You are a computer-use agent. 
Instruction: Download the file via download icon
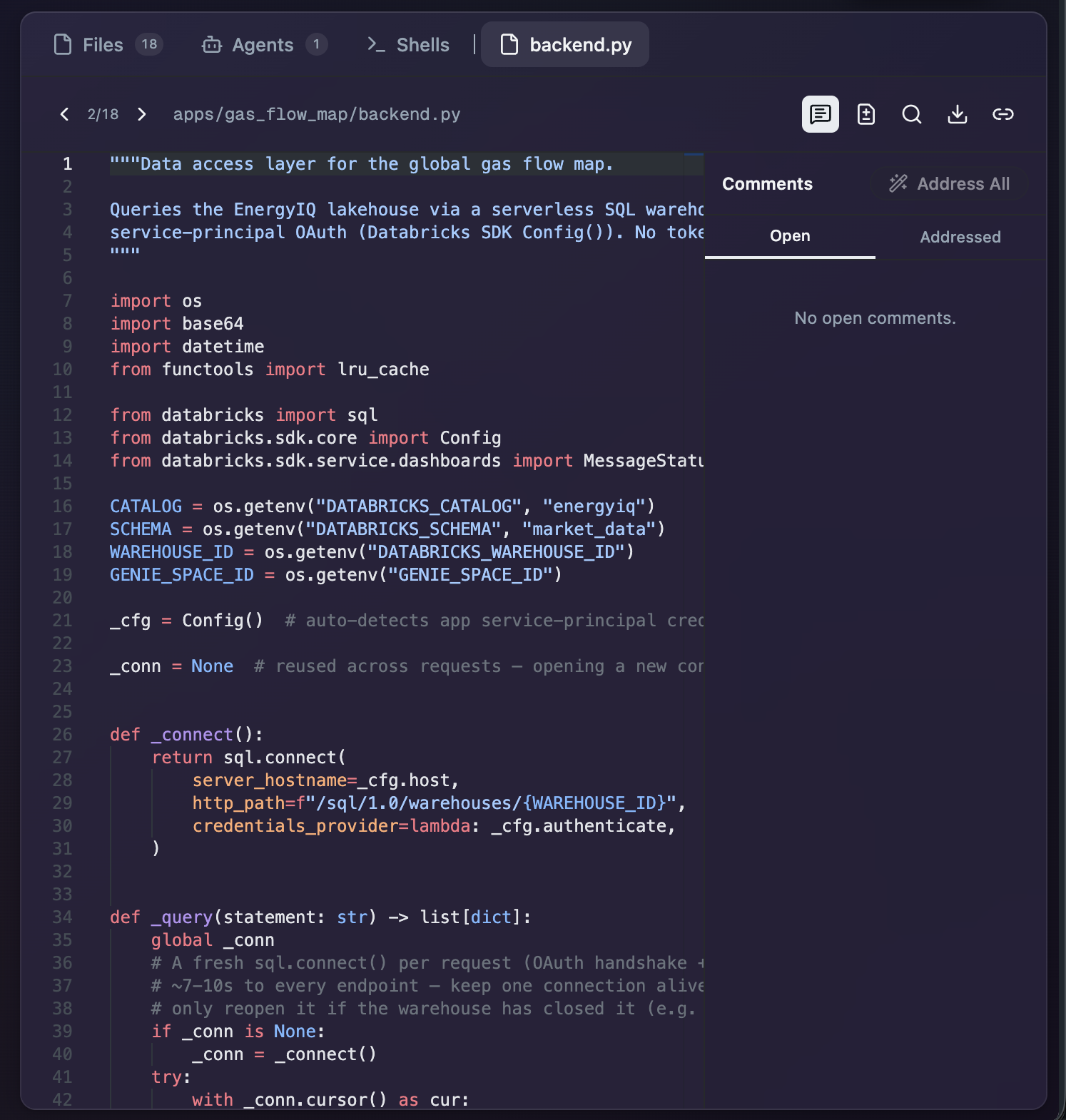958,114
